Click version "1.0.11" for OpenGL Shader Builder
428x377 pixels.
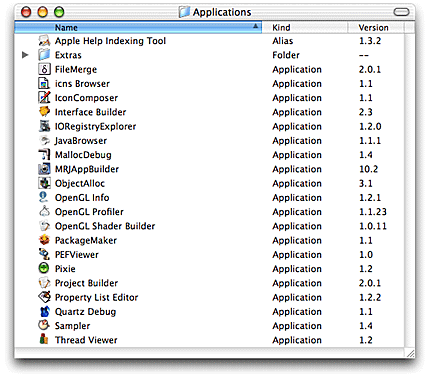pos(373,226)
